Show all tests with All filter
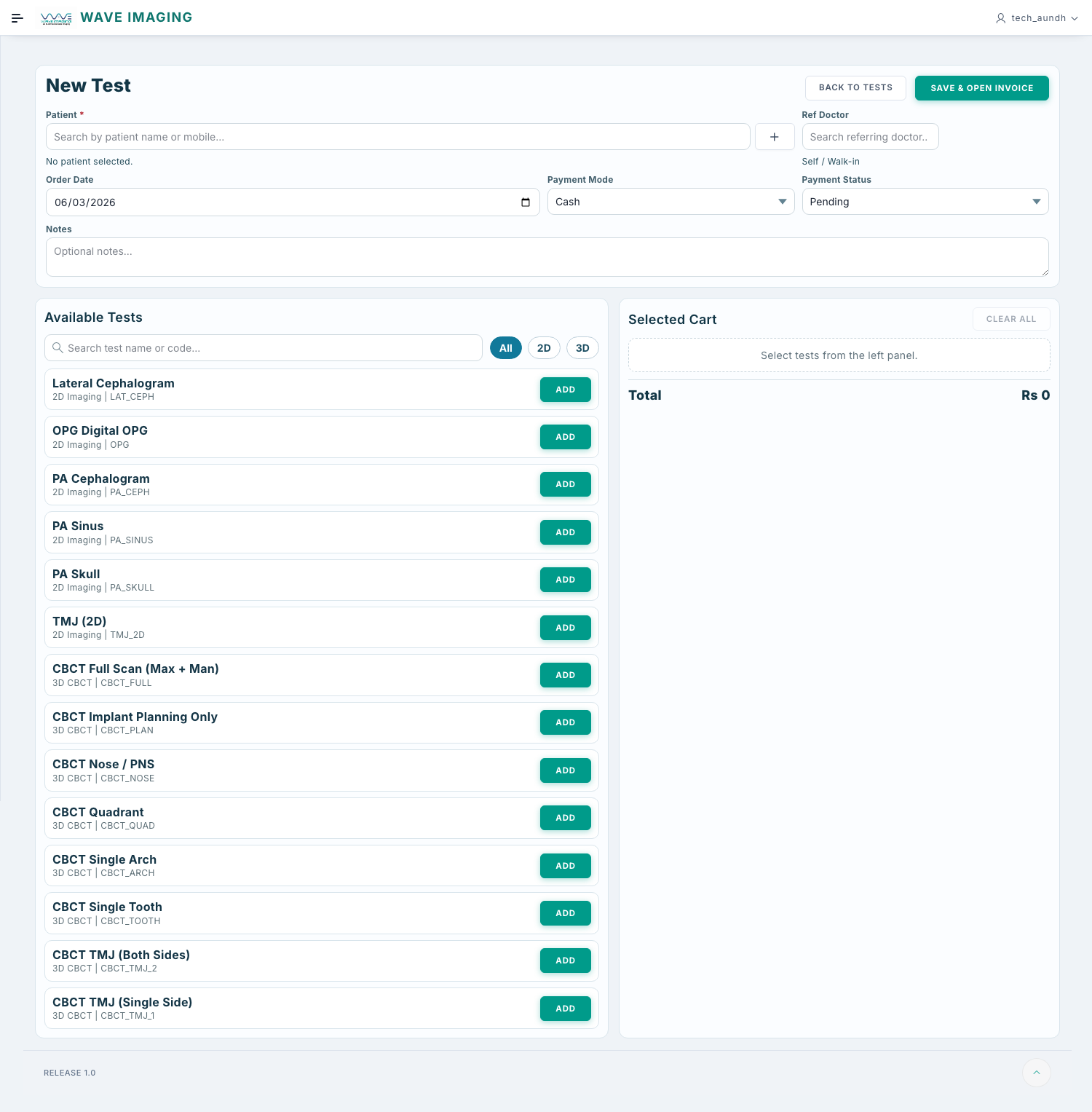This screenshot has width=1092, height=1112. point(505,348)
